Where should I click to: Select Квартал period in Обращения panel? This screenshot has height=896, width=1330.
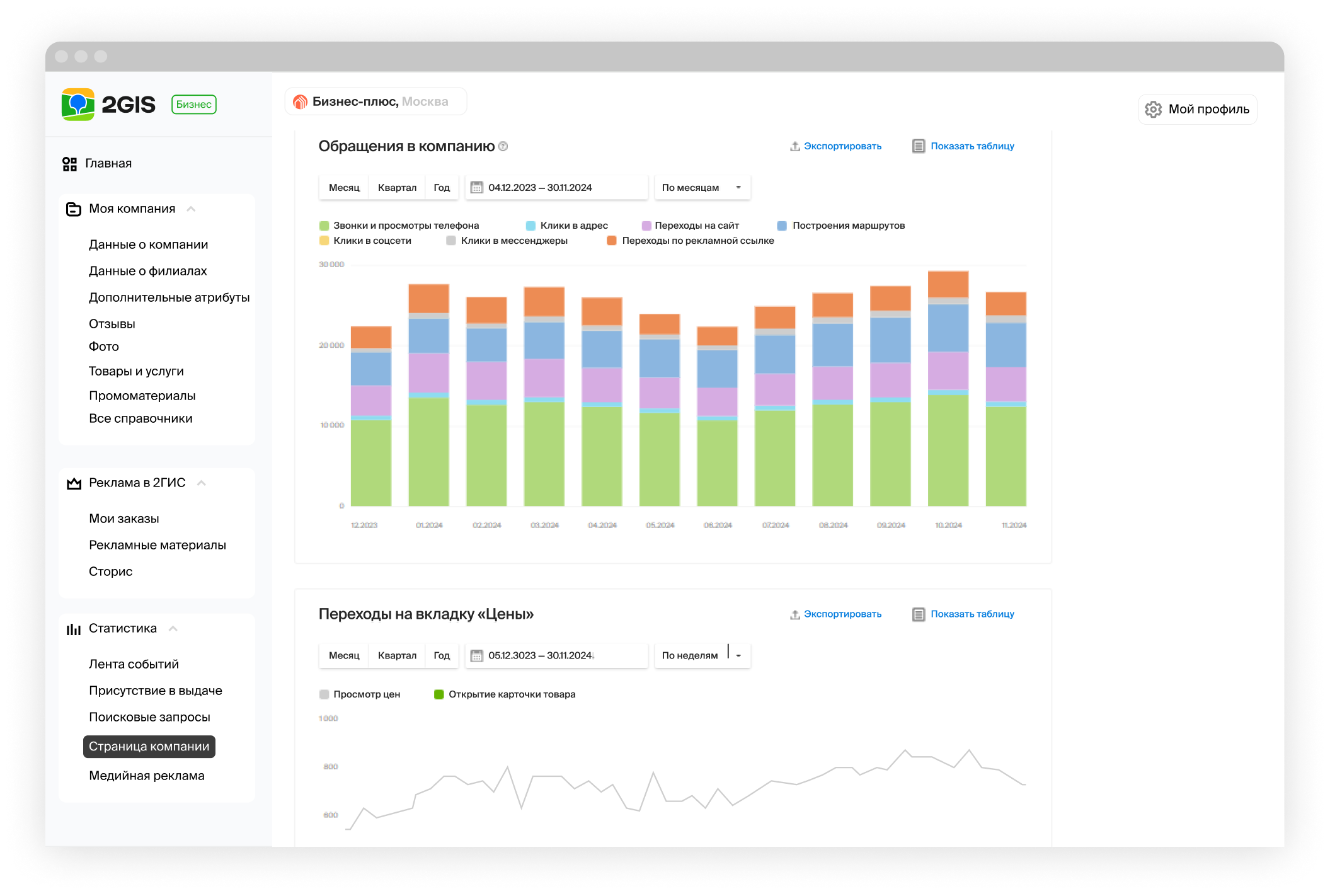[x=397, y=188]
